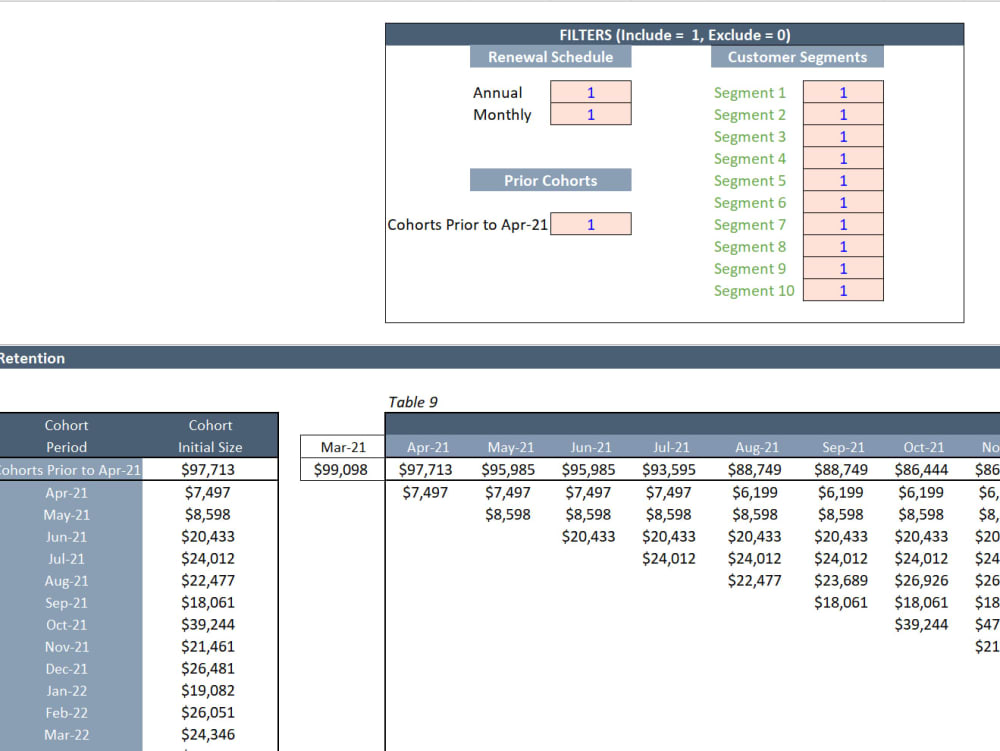Click the Table 9 label
This screenshot has width=1000, height=751.
[413, 402]
